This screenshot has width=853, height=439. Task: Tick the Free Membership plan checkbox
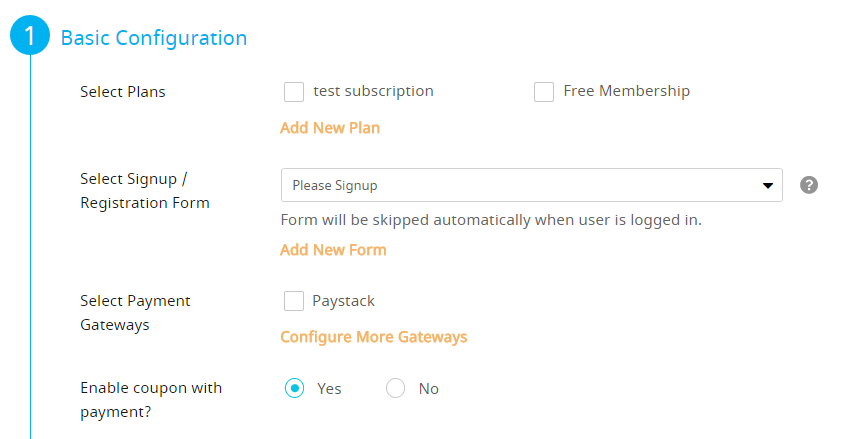point(544,92)
